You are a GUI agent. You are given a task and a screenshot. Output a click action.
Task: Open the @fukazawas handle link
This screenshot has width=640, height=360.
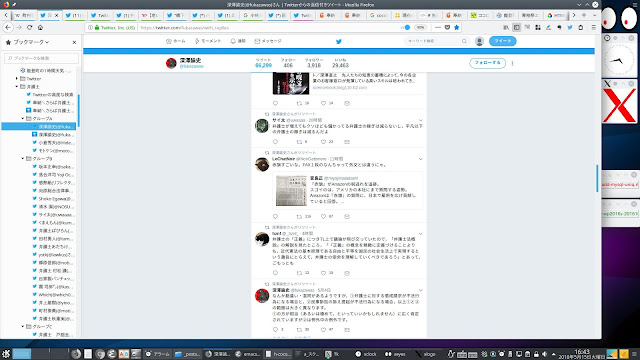191,66
